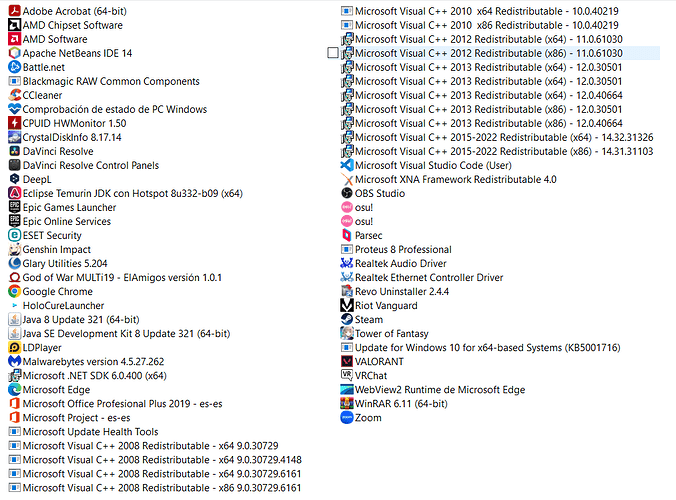The image size is (676, 500).
Task: Select Visual C++ 2008 x64 9.0.30729.4148
Action: (155, 459)
